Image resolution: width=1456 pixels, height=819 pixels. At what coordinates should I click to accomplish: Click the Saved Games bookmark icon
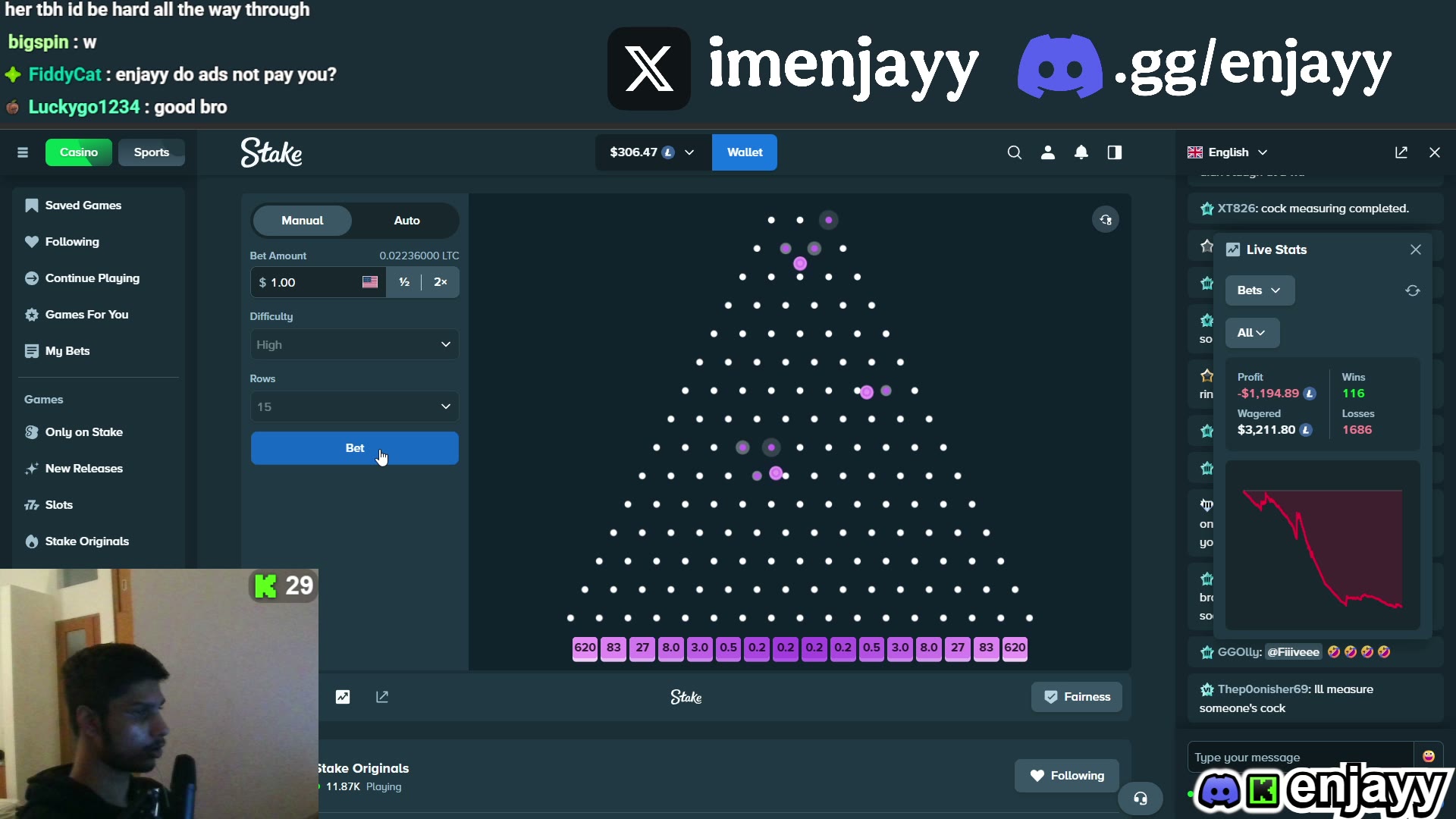click(31, 206)
